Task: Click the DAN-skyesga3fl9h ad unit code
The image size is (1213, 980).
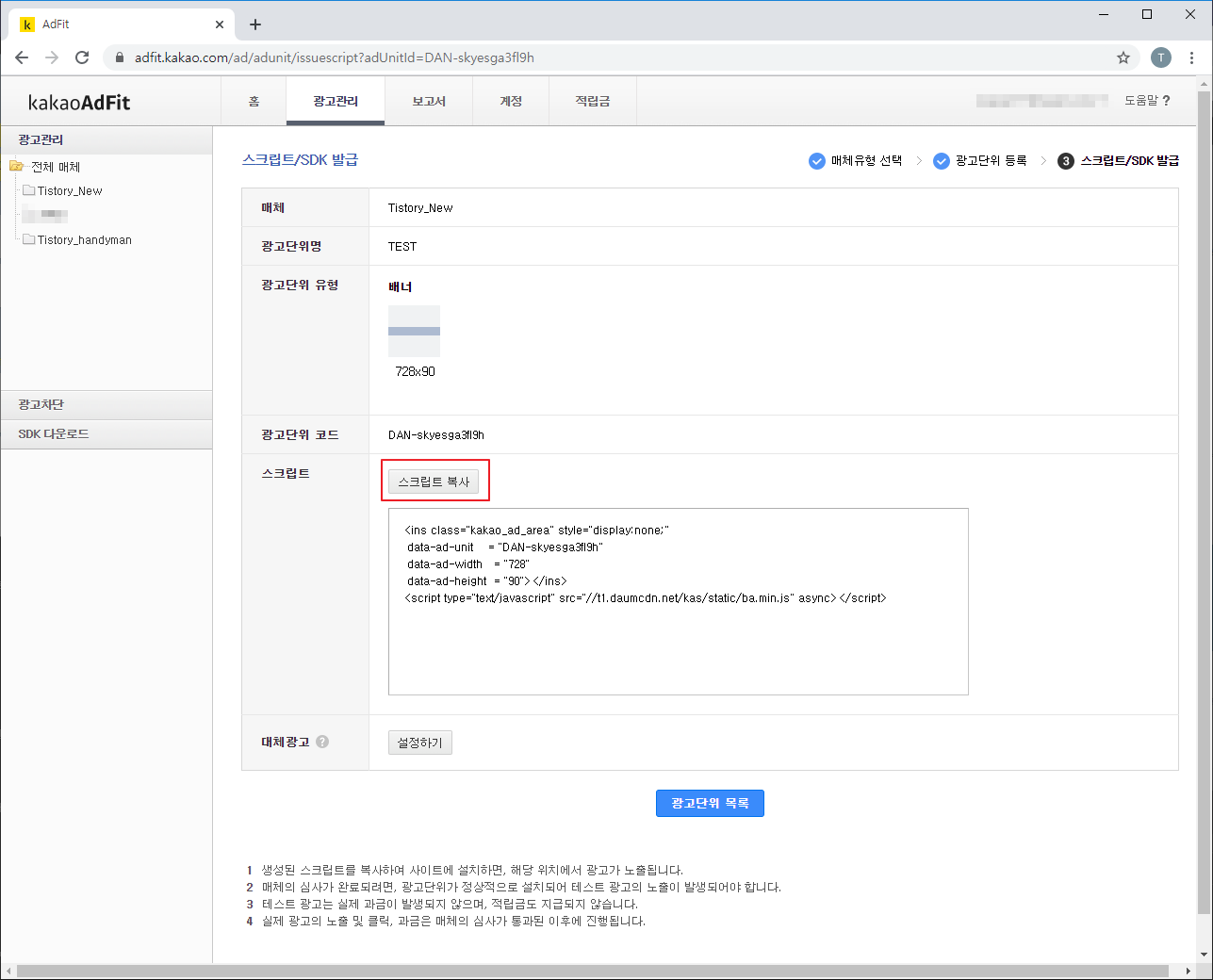Action: (x=436, y=434)
